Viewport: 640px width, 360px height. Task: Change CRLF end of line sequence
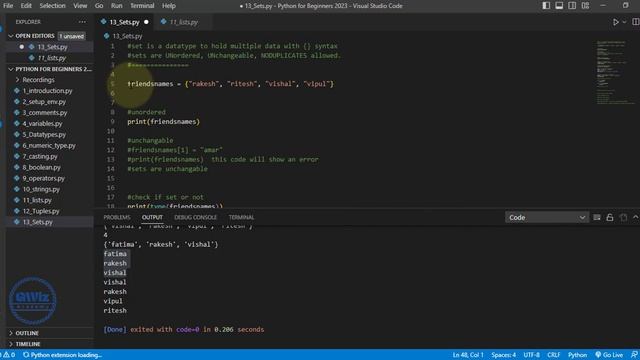[553, 355]
